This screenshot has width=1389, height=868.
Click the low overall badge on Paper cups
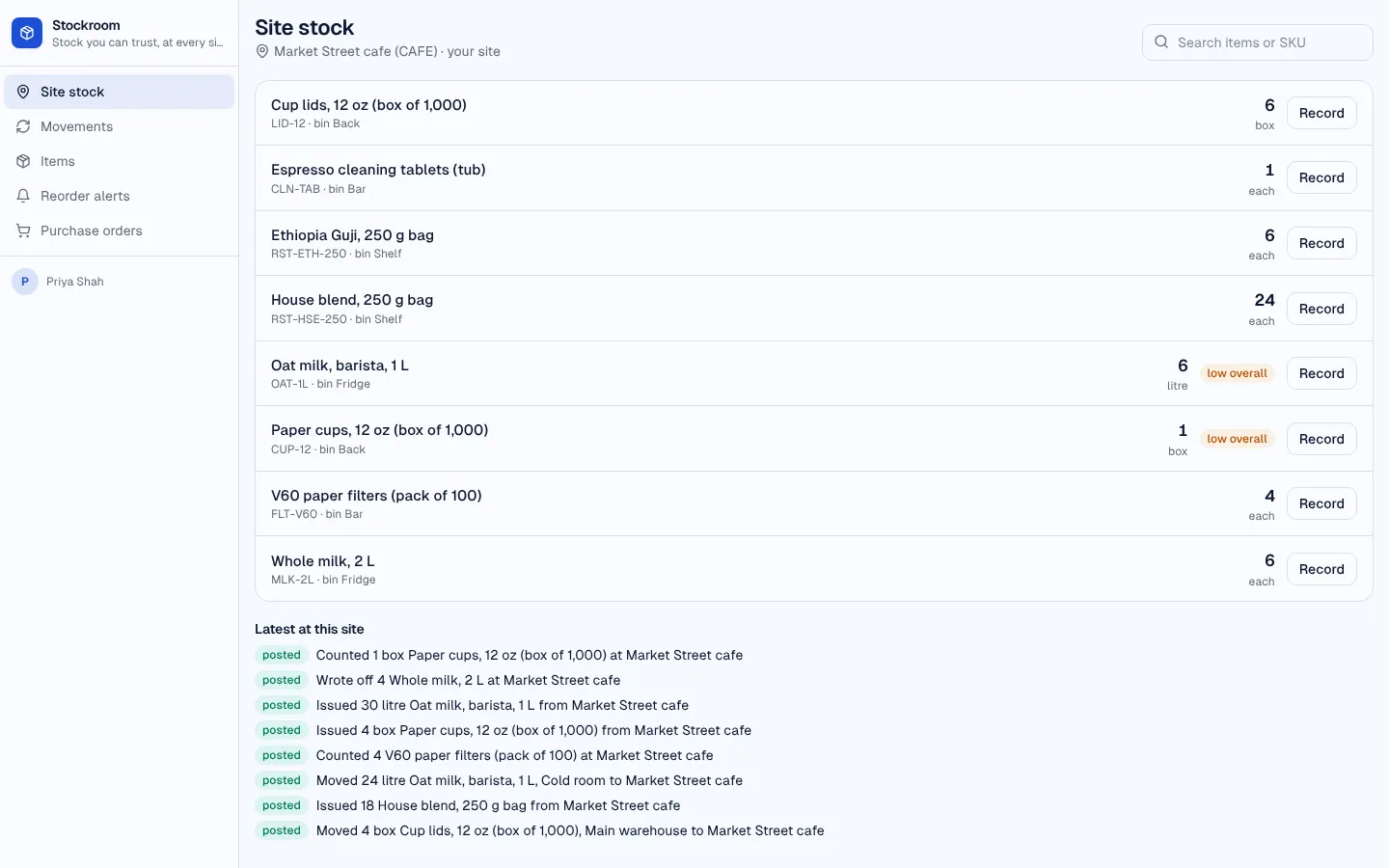tap(1238, 439)
